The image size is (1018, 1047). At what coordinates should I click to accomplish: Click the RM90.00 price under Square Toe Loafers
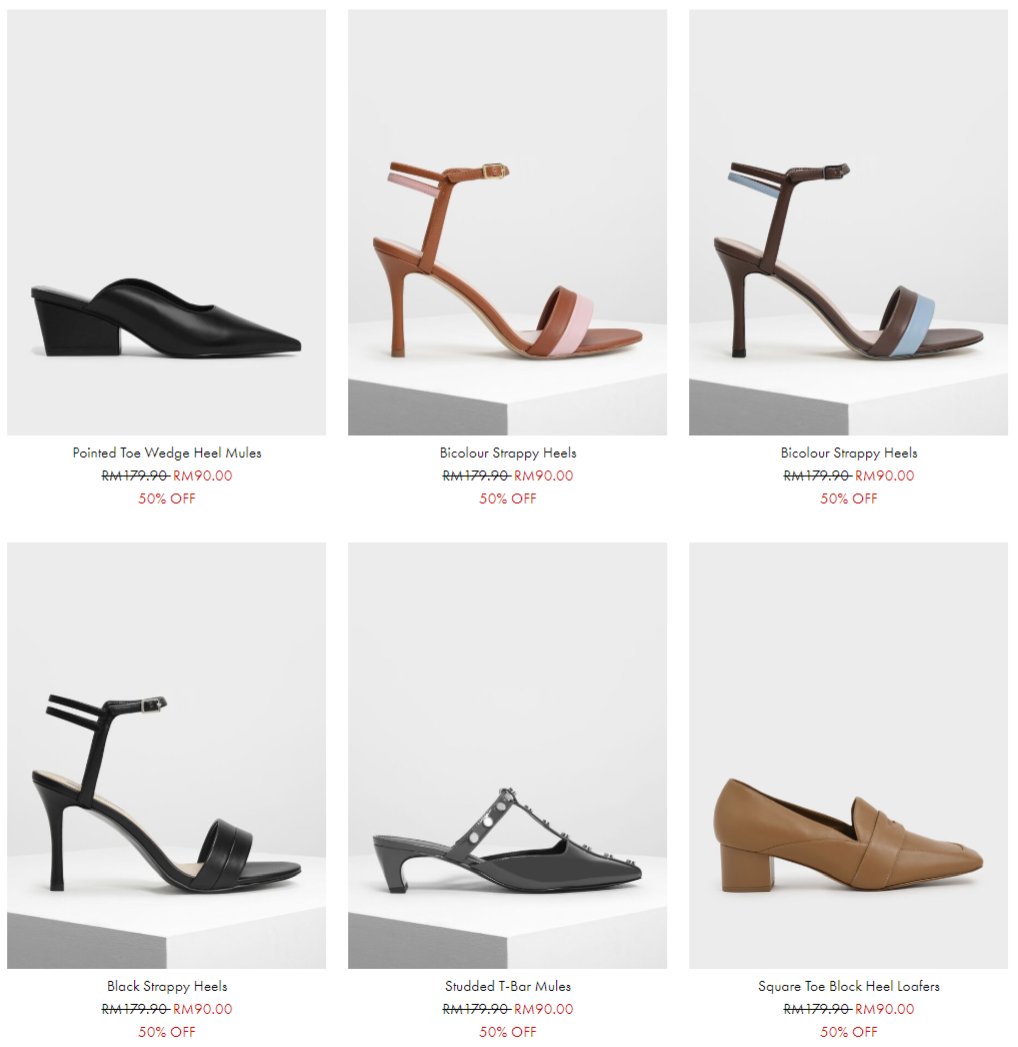click(885, 1009)
